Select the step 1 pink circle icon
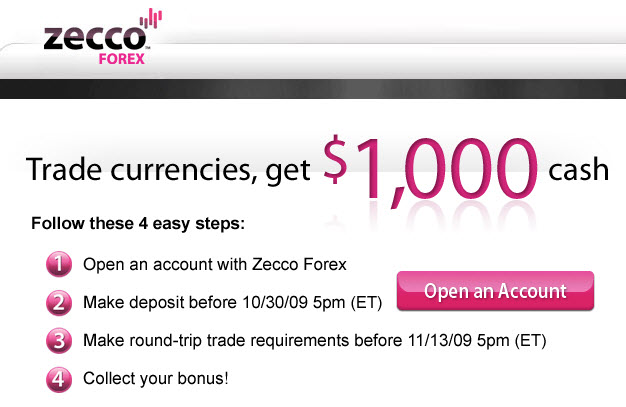 click(x=59, y=264)
